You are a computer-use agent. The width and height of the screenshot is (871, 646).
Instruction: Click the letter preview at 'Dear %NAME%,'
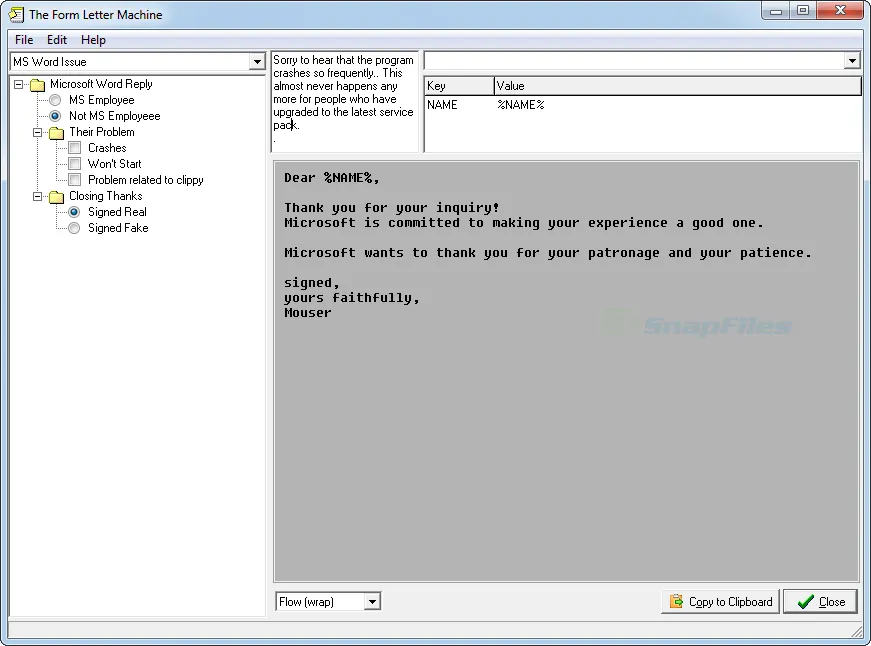point(332,178)
